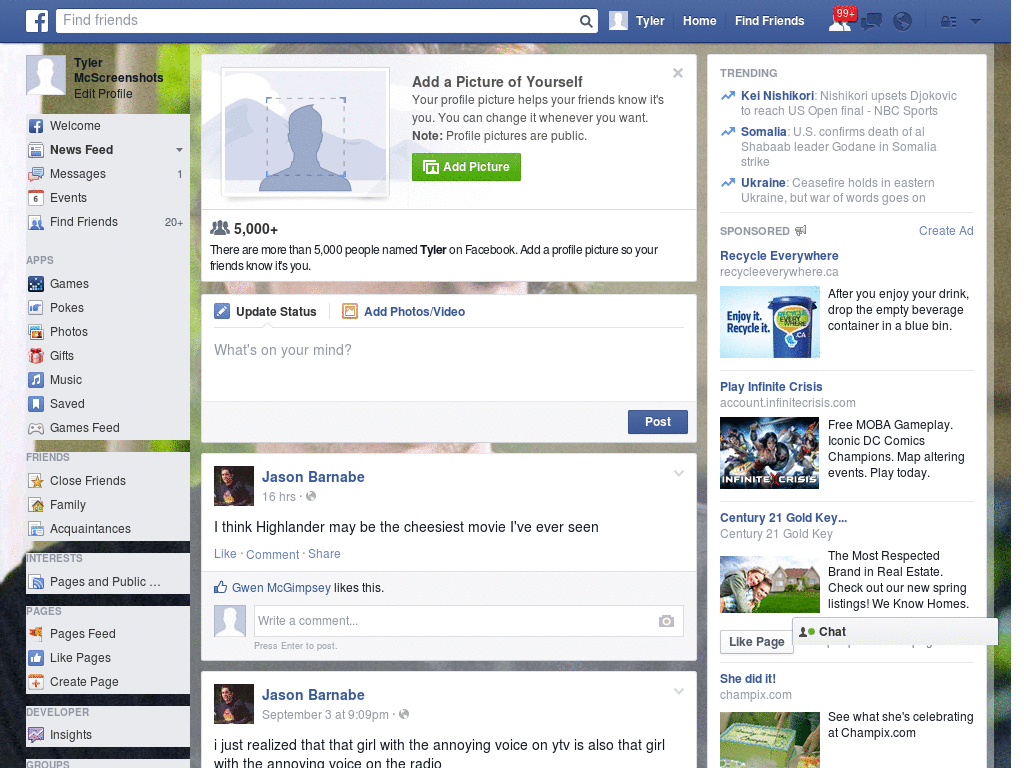Click the Acquaintances list icon
Screen dimensions: 1024x768
(36, 529)
